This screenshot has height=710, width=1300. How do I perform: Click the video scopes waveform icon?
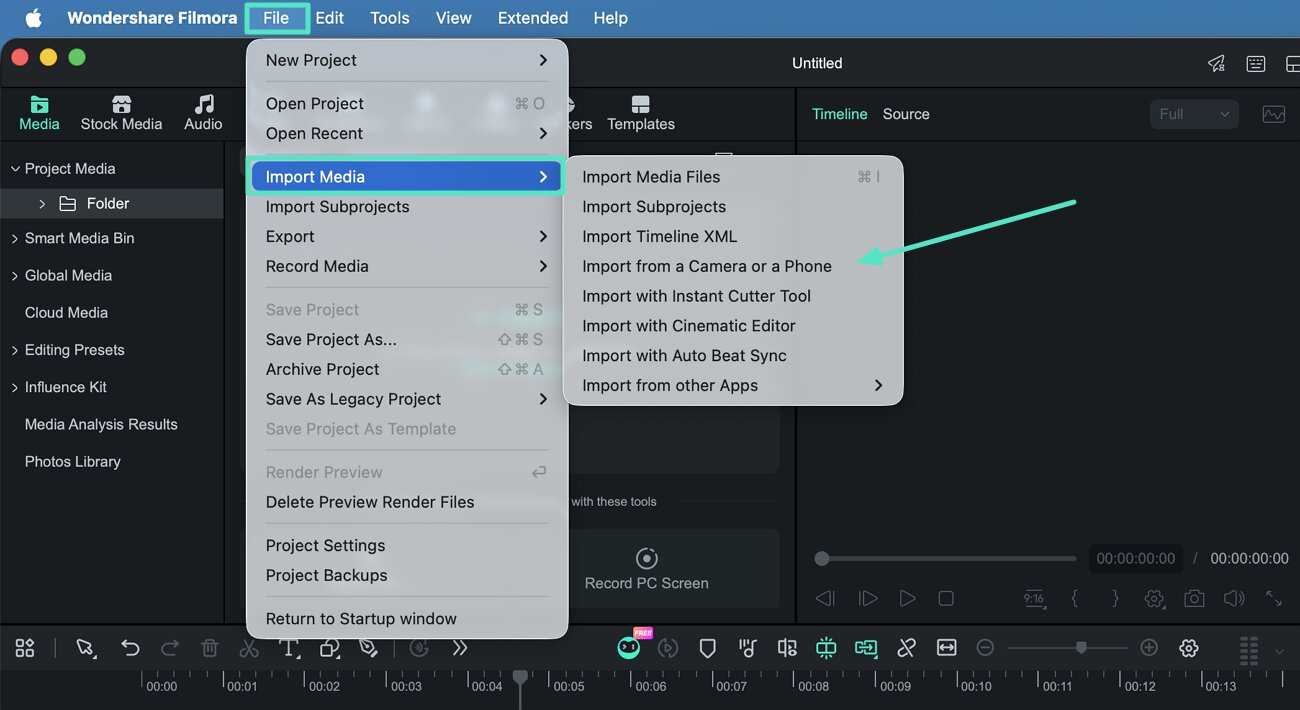point(1273,114)
